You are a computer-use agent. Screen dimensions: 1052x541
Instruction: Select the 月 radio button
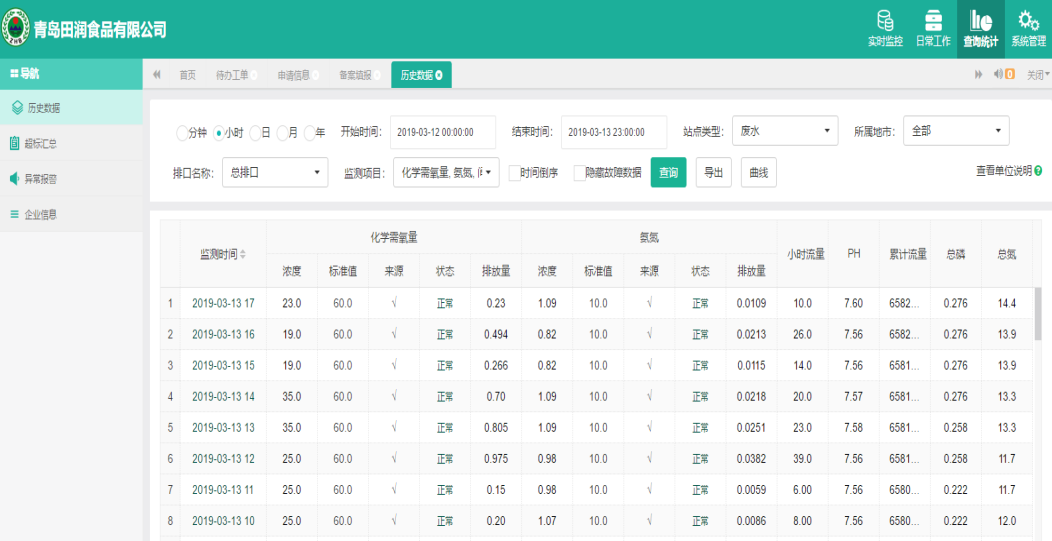click(x=282, y=133)
